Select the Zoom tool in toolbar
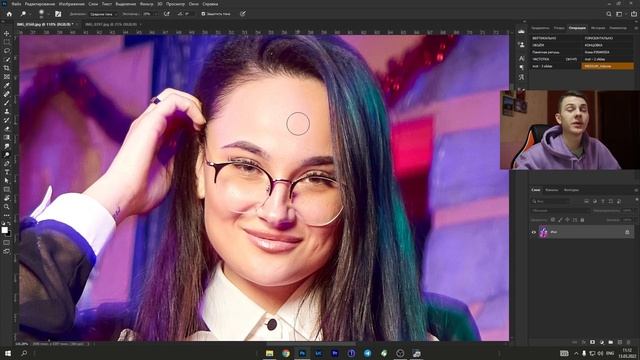Screen dimensions: 640x360 [x=7, y=207]
